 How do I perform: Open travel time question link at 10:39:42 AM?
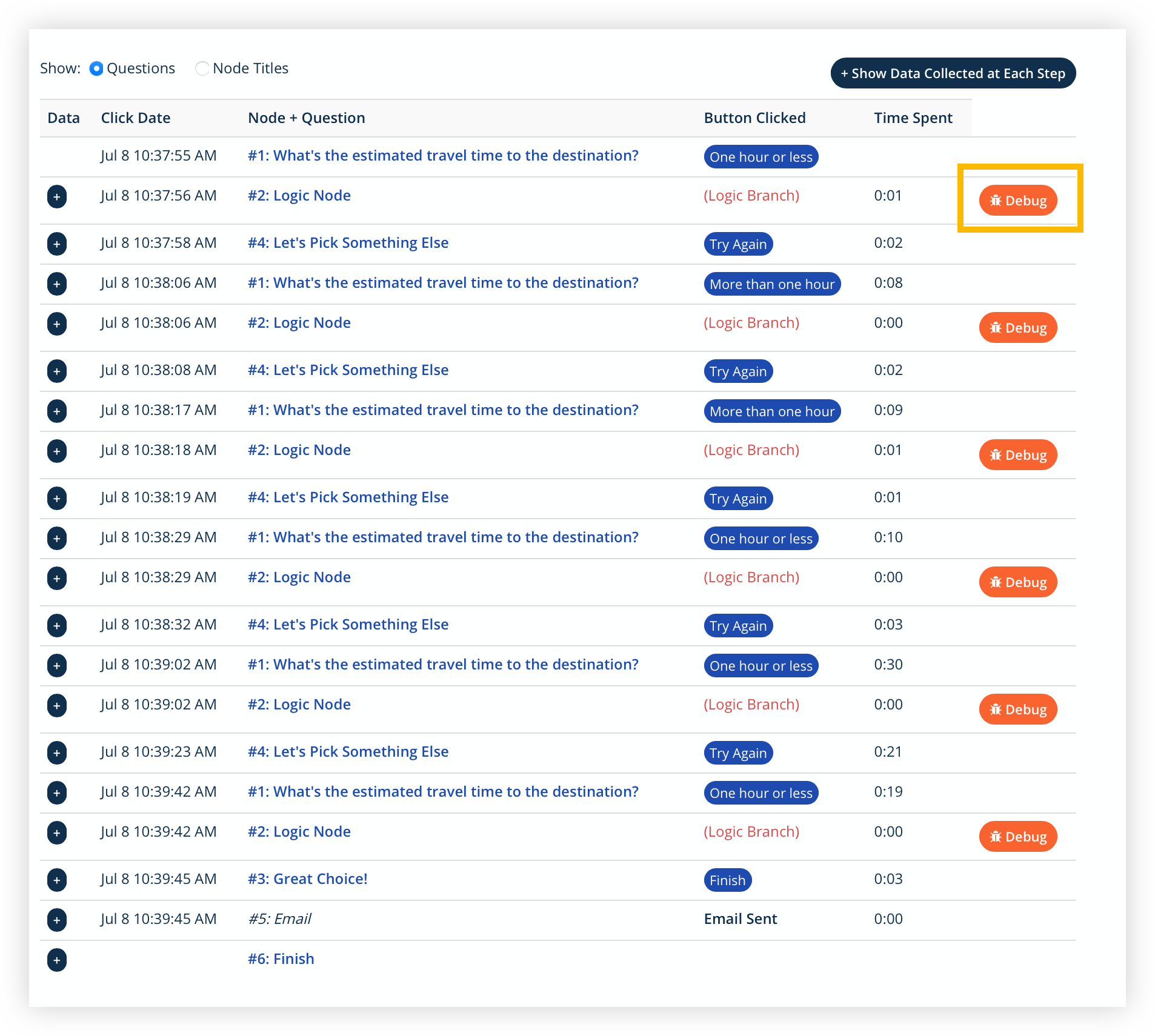pos(443,792)
